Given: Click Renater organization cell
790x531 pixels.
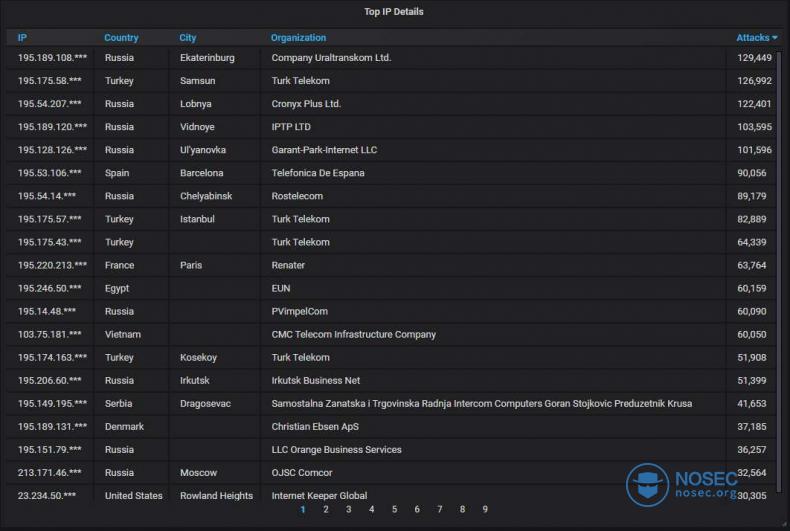Looking at the screenshot, I should (288, 266).
